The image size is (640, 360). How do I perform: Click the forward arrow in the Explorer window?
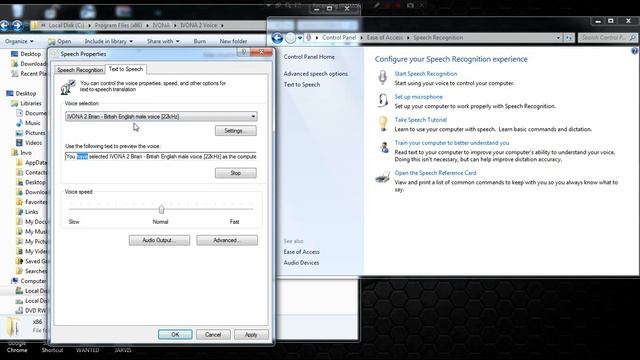pos(17,26)
